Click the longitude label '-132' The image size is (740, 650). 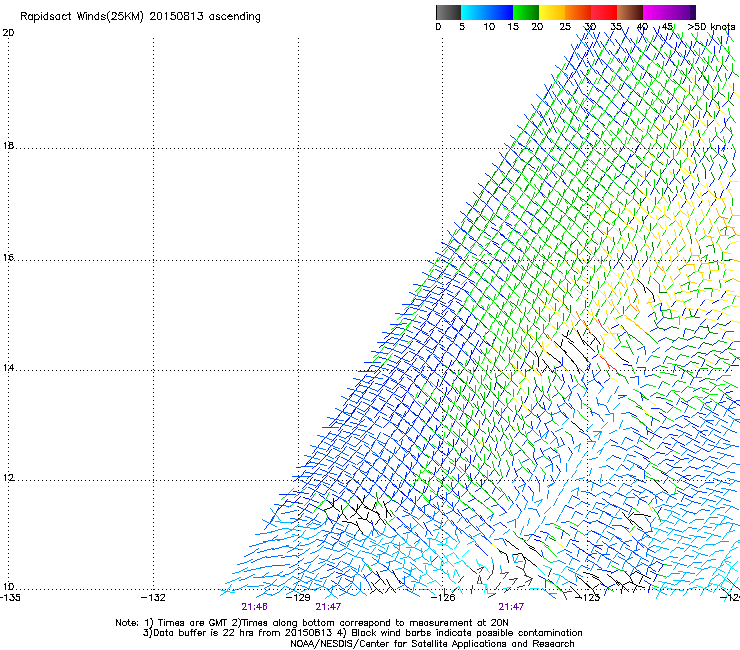[153, 598]
